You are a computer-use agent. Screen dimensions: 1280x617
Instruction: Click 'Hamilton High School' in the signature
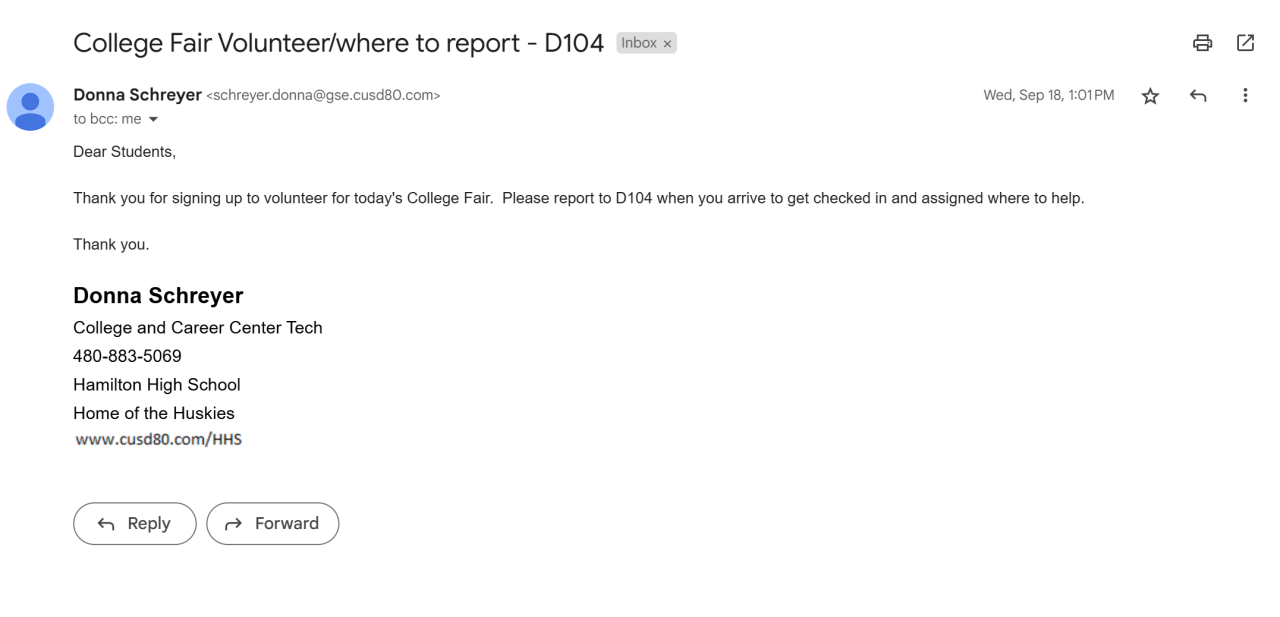[157, 385]
